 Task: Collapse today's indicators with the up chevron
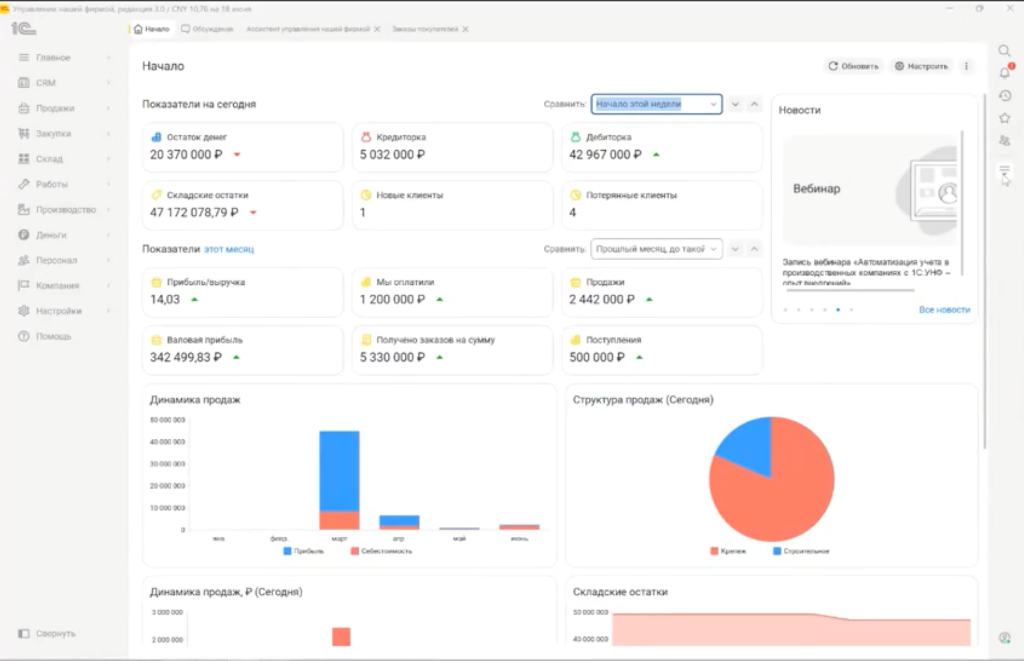point(754,104)
